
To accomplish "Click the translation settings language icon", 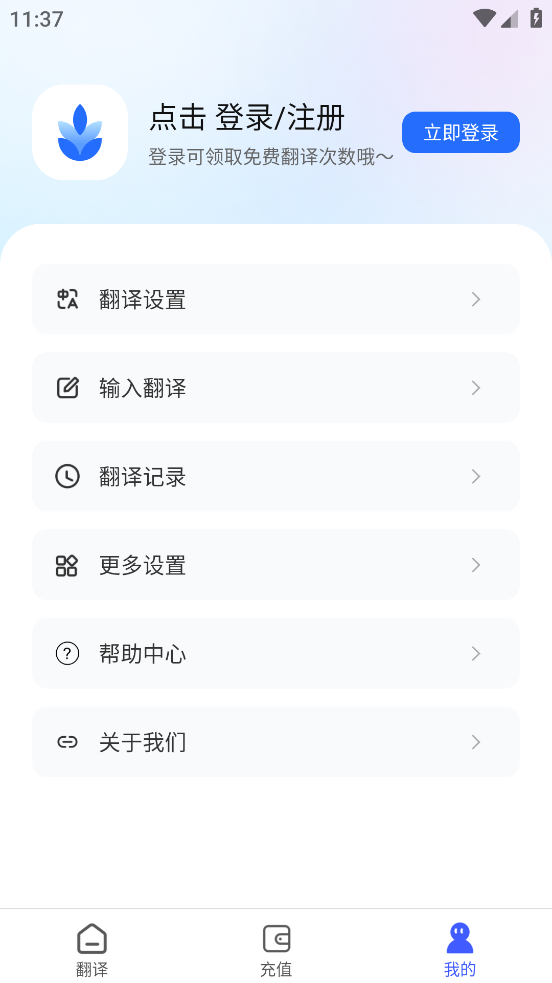I will (x=67, y=299).
